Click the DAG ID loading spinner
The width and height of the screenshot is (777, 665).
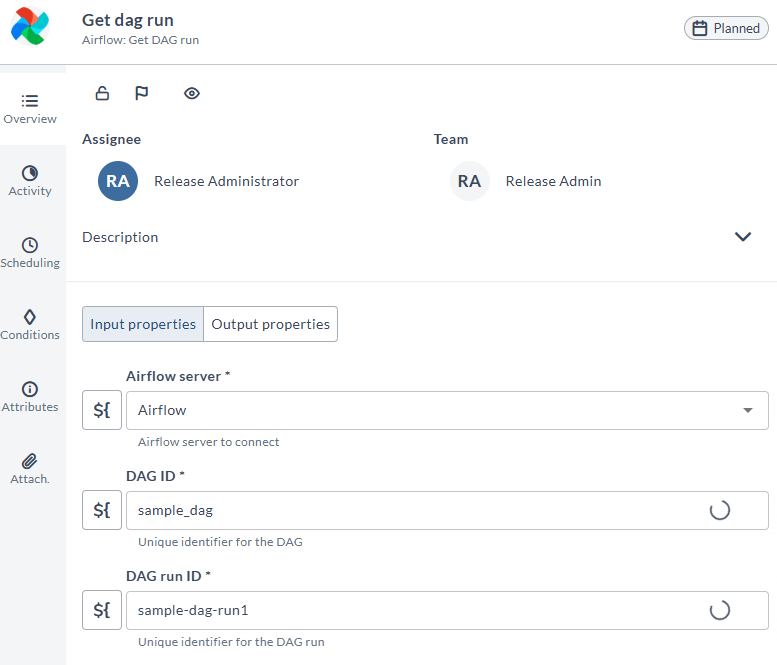tap(720, 510)
